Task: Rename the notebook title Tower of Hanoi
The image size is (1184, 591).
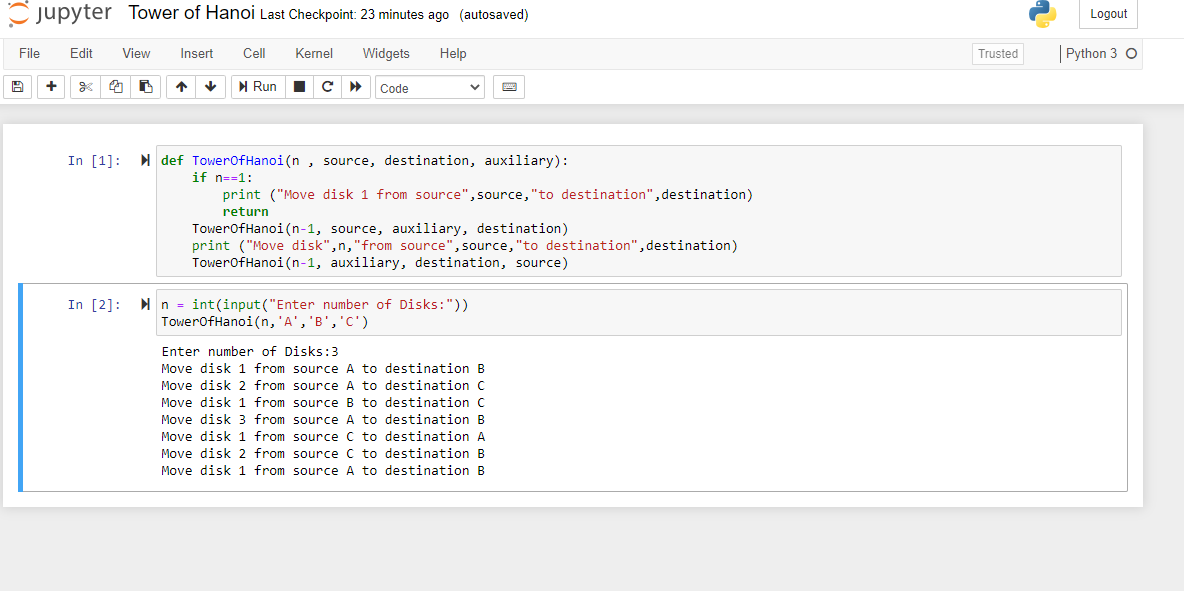Action: (192, 14)
